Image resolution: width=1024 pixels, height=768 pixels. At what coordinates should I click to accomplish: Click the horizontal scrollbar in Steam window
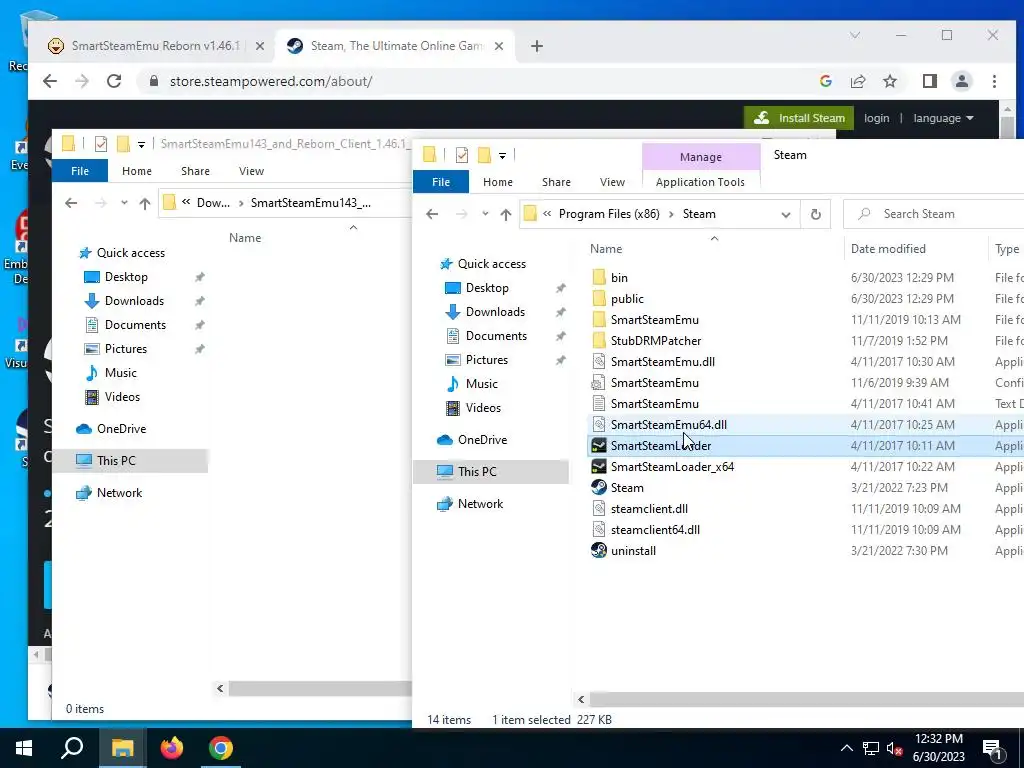806,699
